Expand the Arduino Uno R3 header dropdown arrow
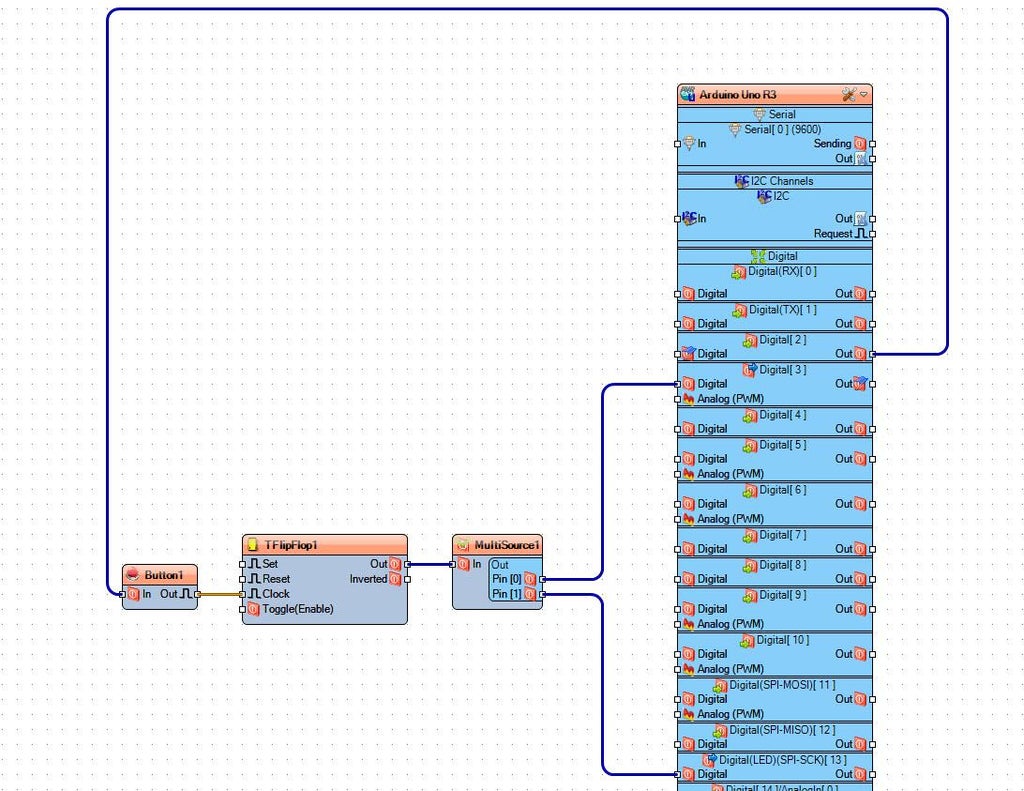 click(x=863, y=95)
